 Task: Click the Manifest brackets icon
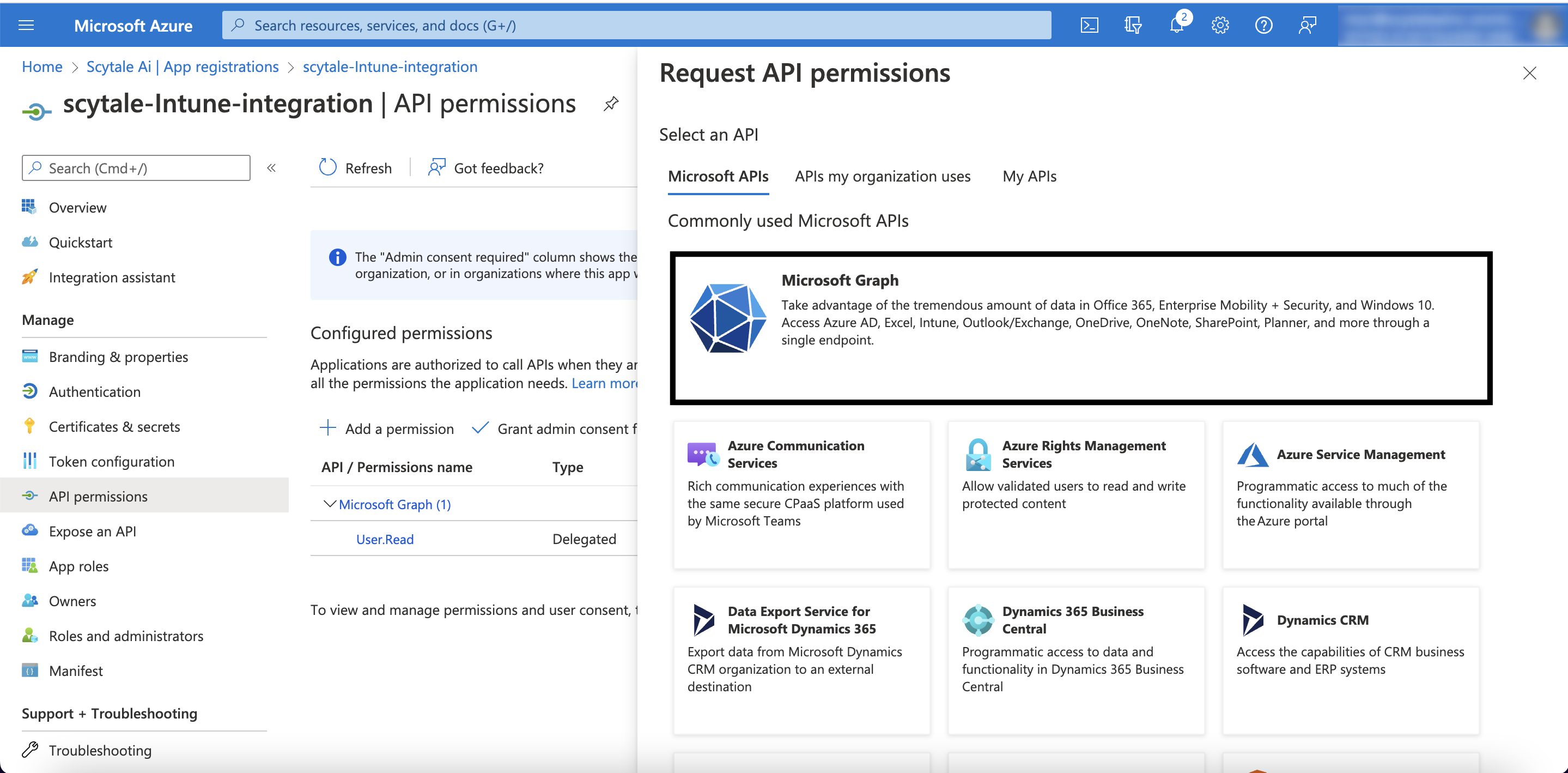(x=29, y=670)
